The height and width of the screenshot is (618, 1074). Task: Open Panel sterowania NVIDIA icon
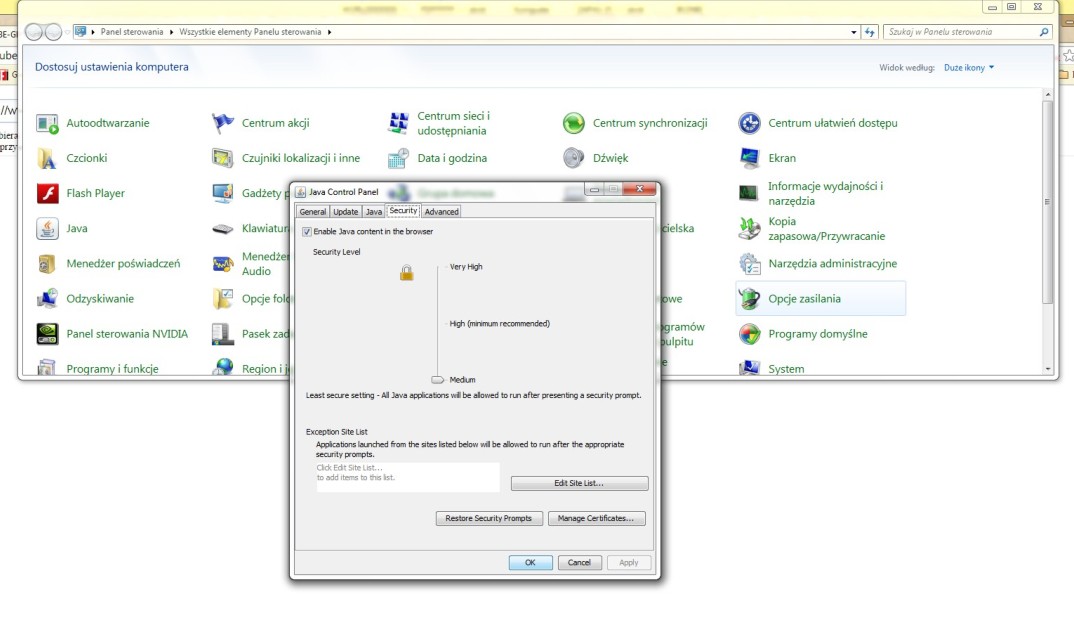47,334
